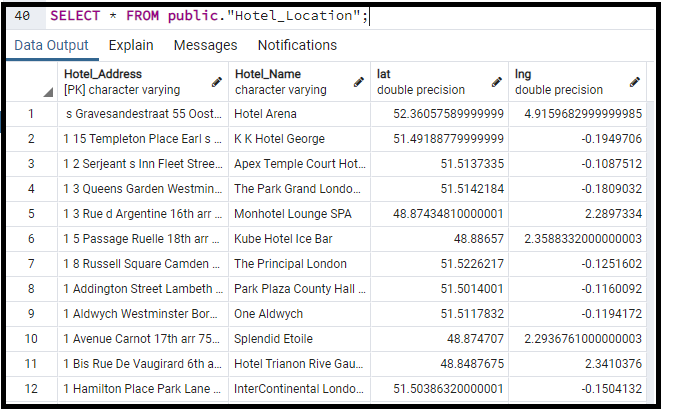Screen dimensions: 674x418
Task: Click the select-all triangle in grid corner
Action: [x=48, y=92]
